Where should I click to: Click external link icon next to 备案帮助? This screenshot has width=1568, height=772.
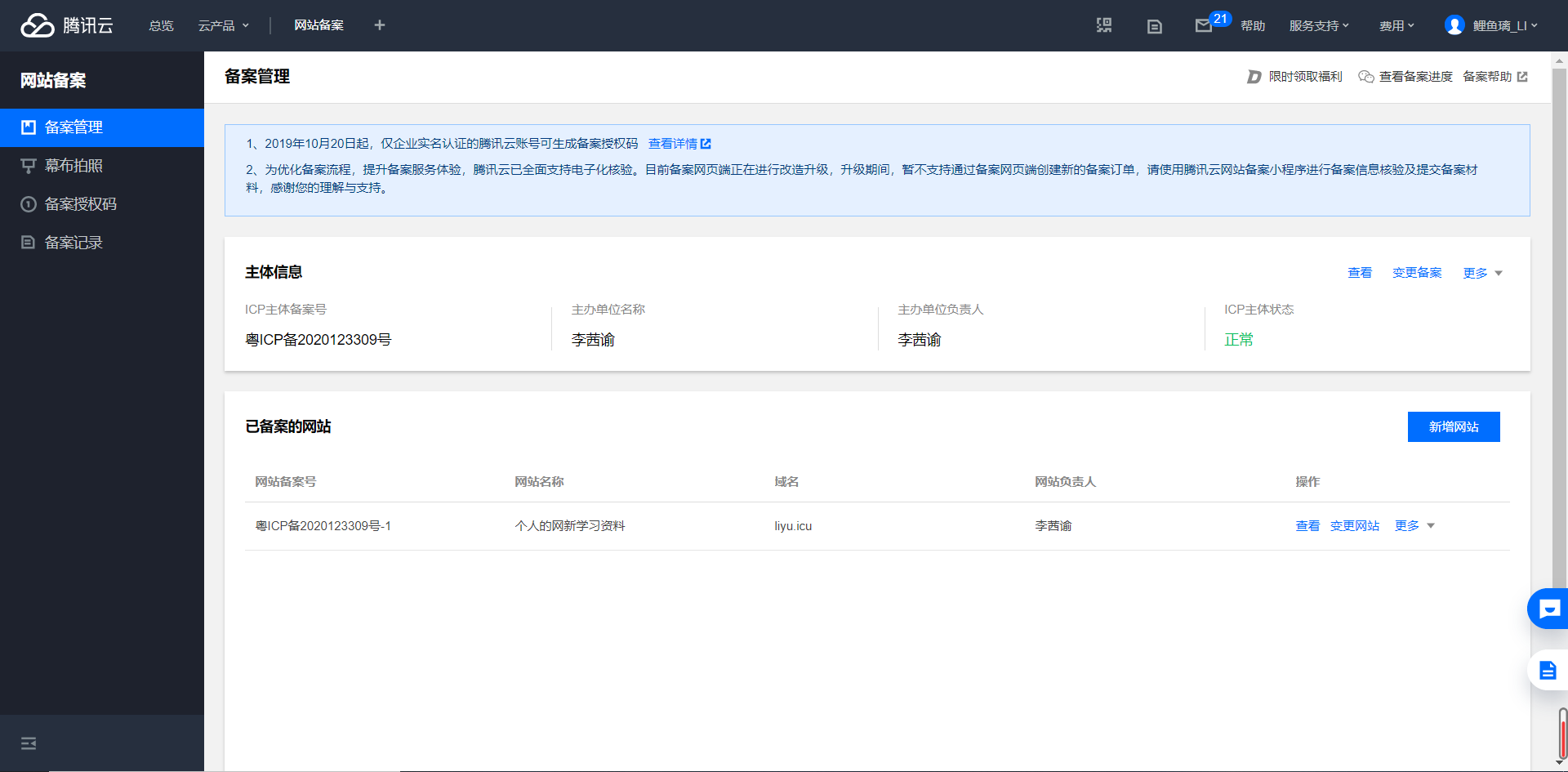[x=1522, y=77]
